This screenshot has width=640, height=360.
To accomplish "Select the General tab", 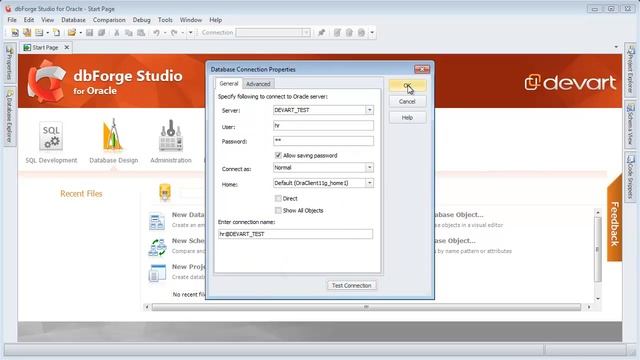I will click(229, 83).
